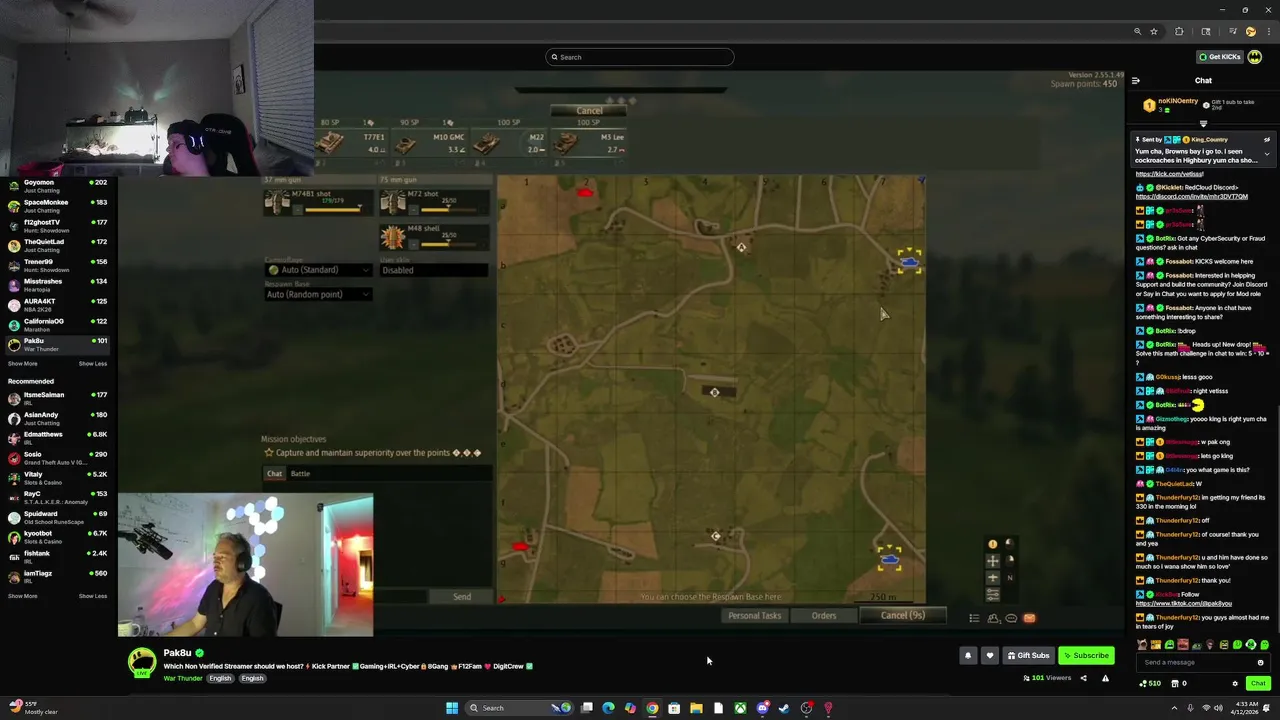Click the M48 shell ammo icon
Image resolution: width=1280 pixels, height=720 pixels.
point(393,237)
